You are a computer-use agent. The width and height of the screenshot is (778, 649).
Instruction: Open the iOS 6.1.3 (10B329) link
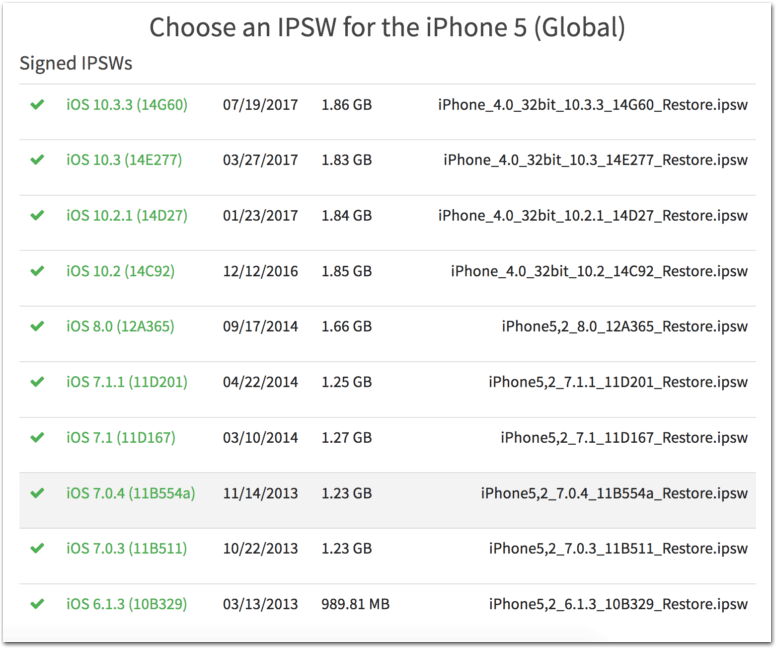point(127,604)
